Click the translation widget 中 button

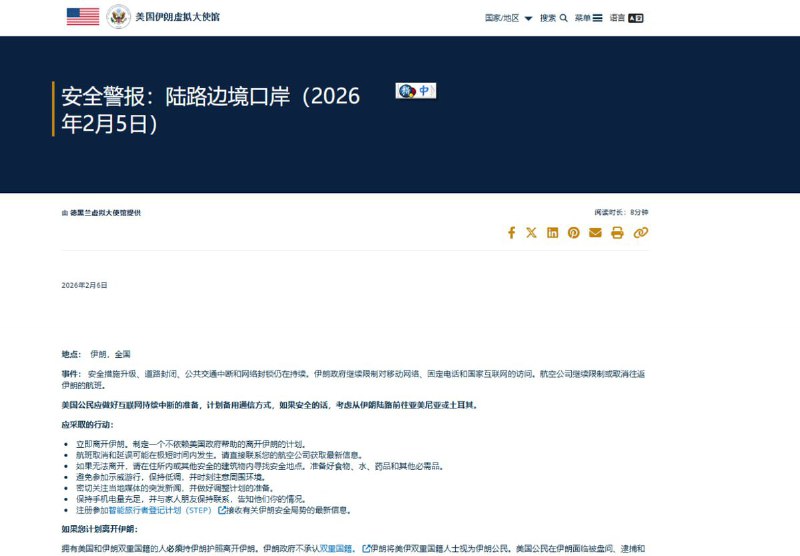pos(424,91)
